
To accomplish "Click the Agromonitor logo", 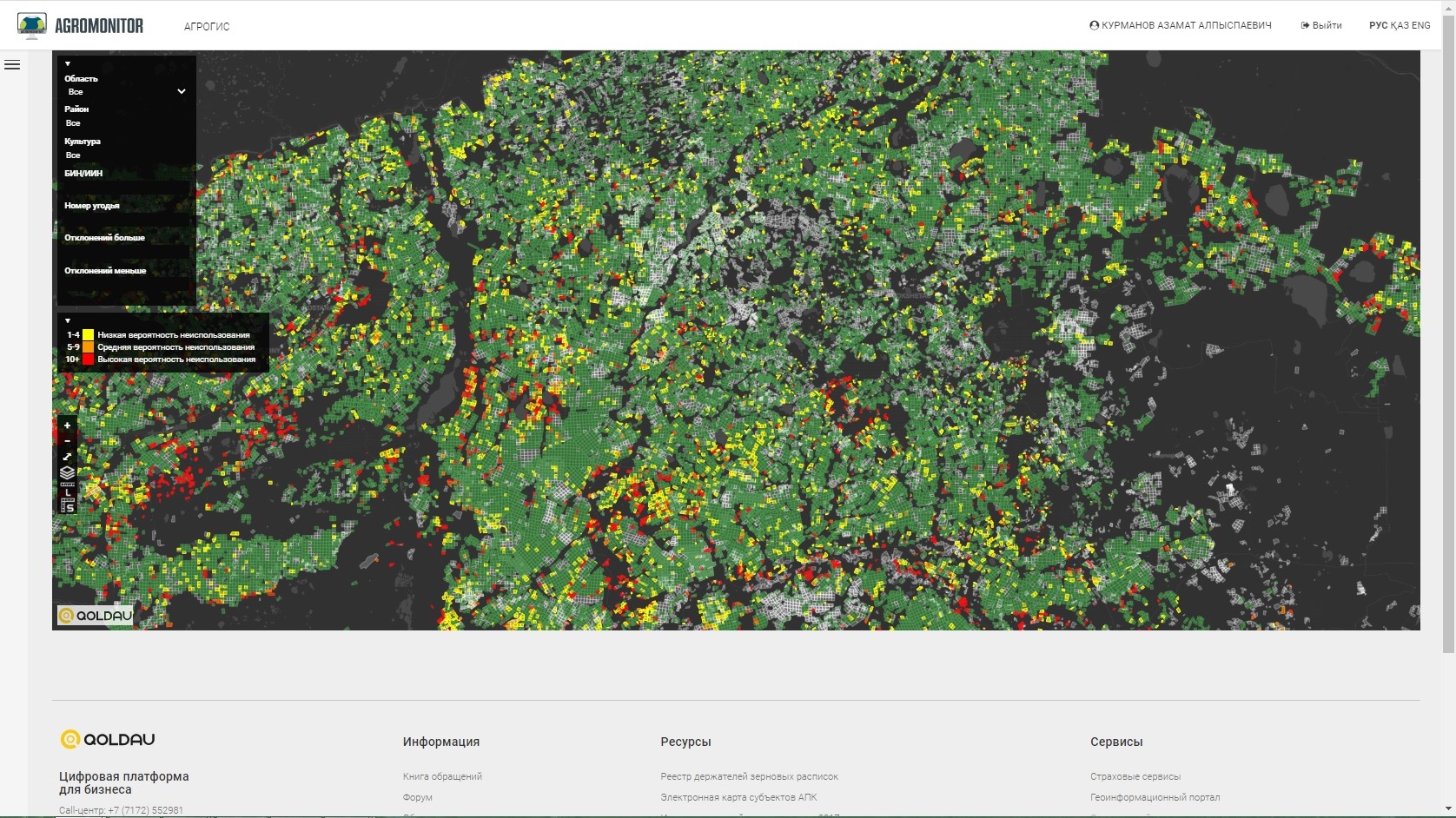I will pos(80,26).
